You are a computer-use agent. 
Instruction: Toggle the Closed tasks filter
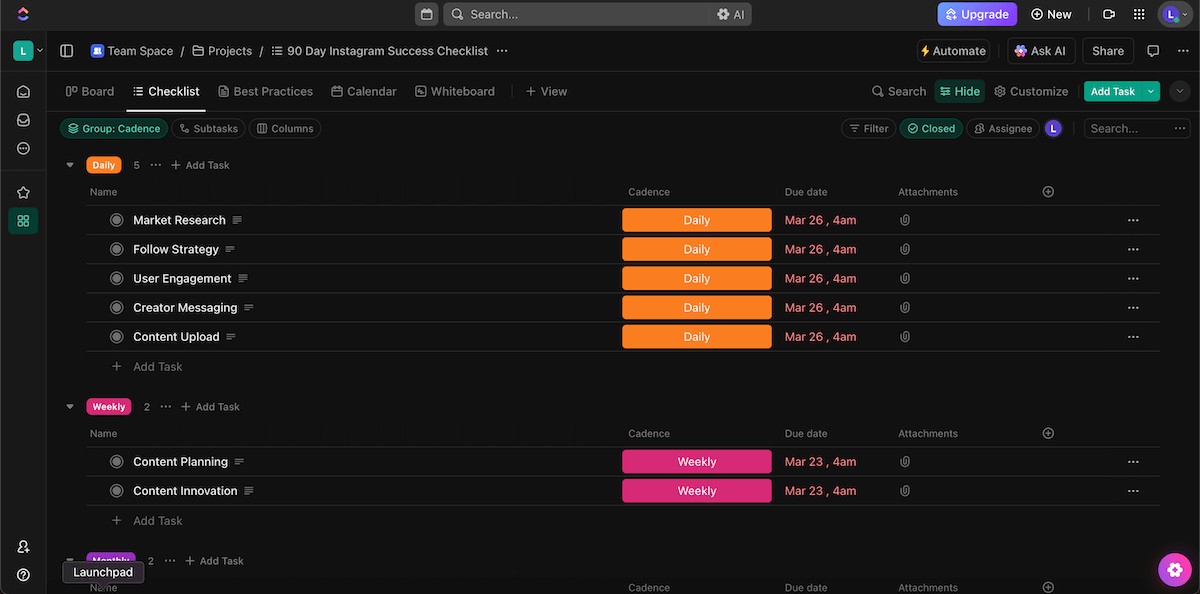pos(930,128)
